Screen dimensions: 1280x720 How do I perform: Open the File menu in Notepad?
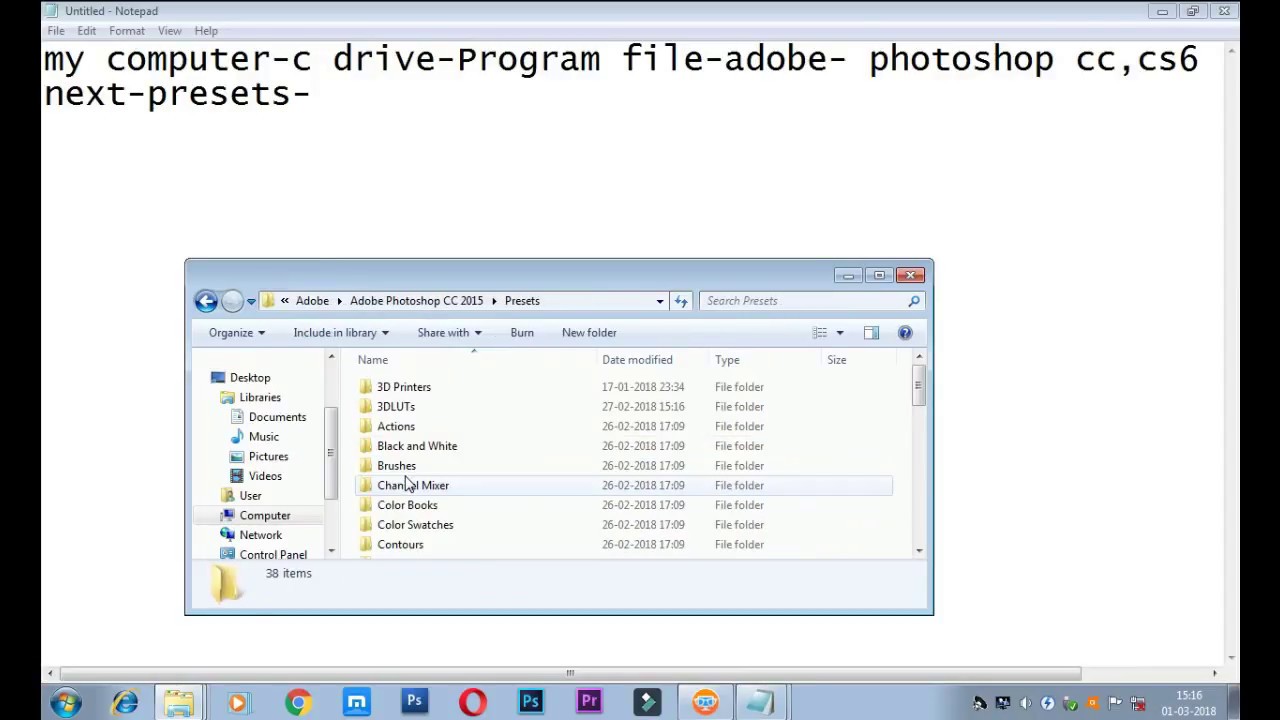pos(56,31)
